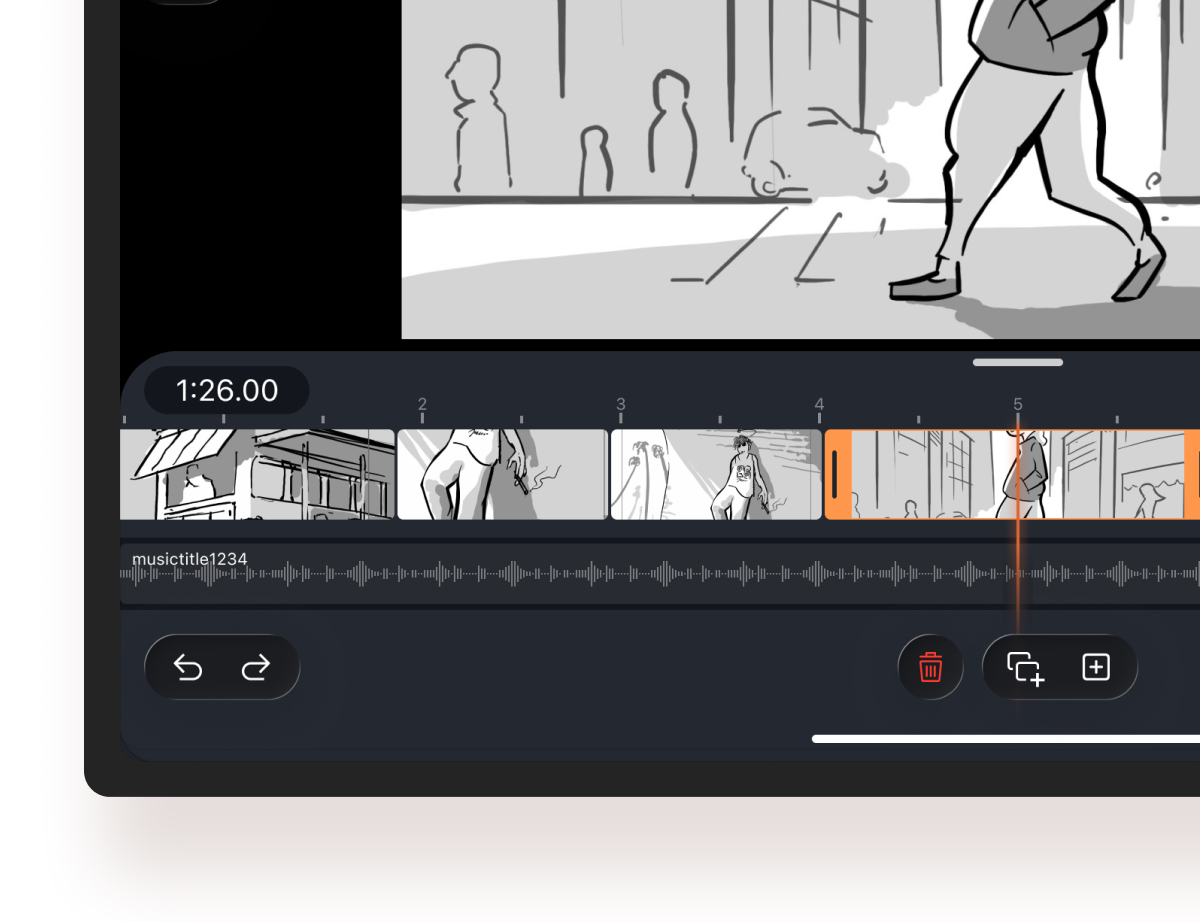
Task: Click the orange-highlighted selected clip
Action: (x=940, y=475)
